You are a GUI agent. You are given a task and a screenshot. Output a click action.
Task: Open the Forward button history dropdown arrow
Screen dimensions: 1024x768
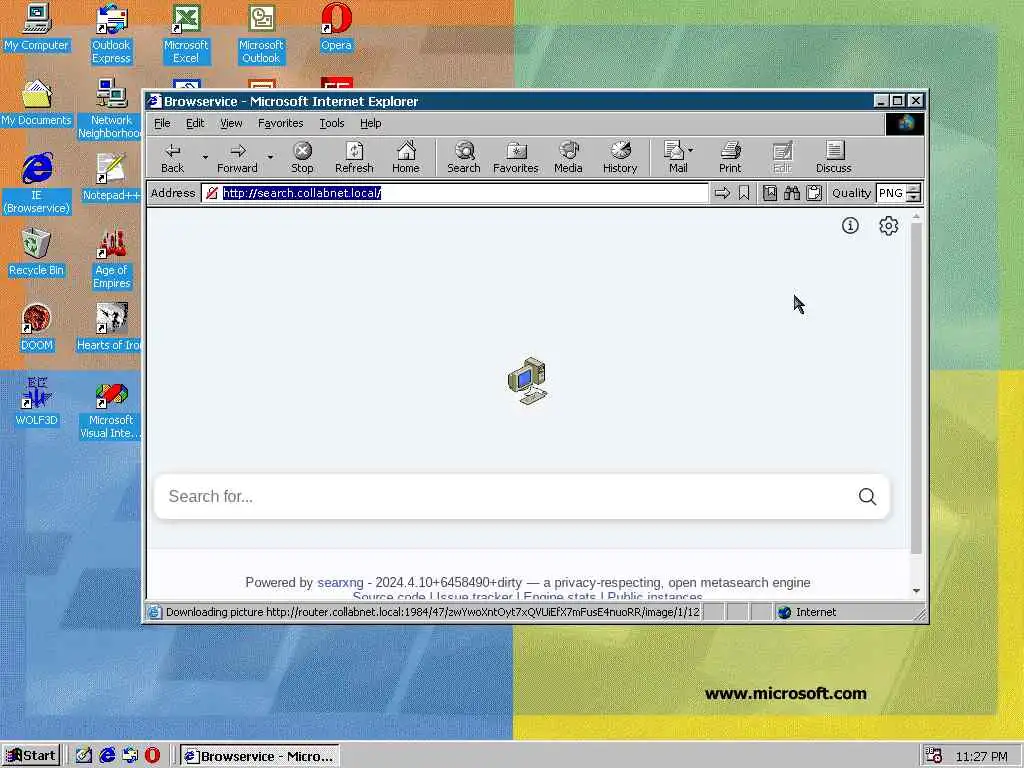(270, 157)
